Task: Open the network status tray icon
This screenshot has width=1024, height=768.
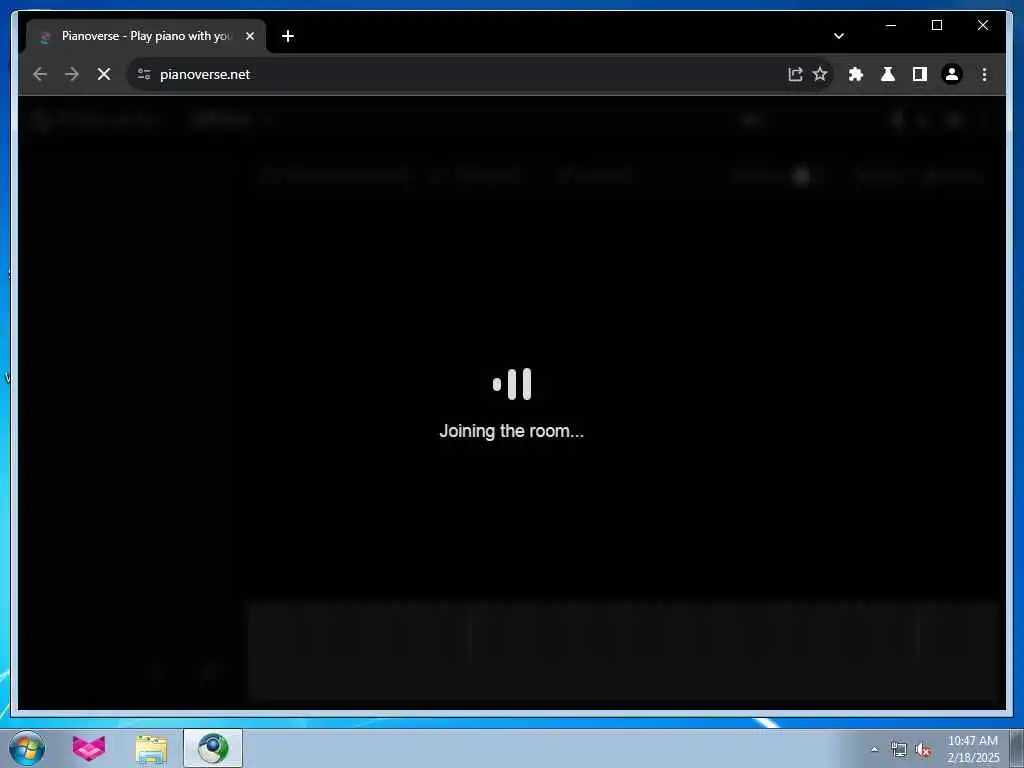Action: (899, 750)
